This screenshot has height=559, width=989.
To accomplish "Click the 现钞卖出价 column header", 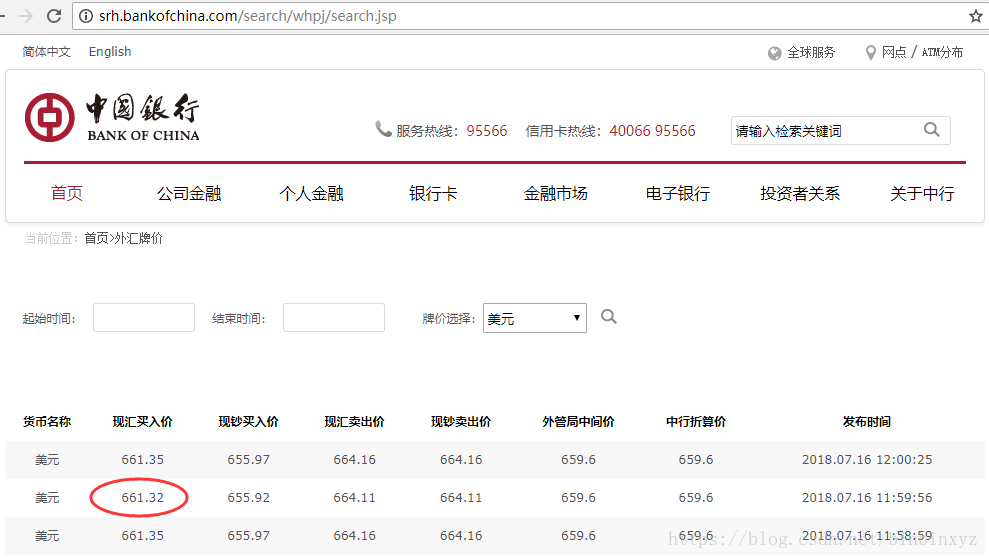I will tap(461, 421).
